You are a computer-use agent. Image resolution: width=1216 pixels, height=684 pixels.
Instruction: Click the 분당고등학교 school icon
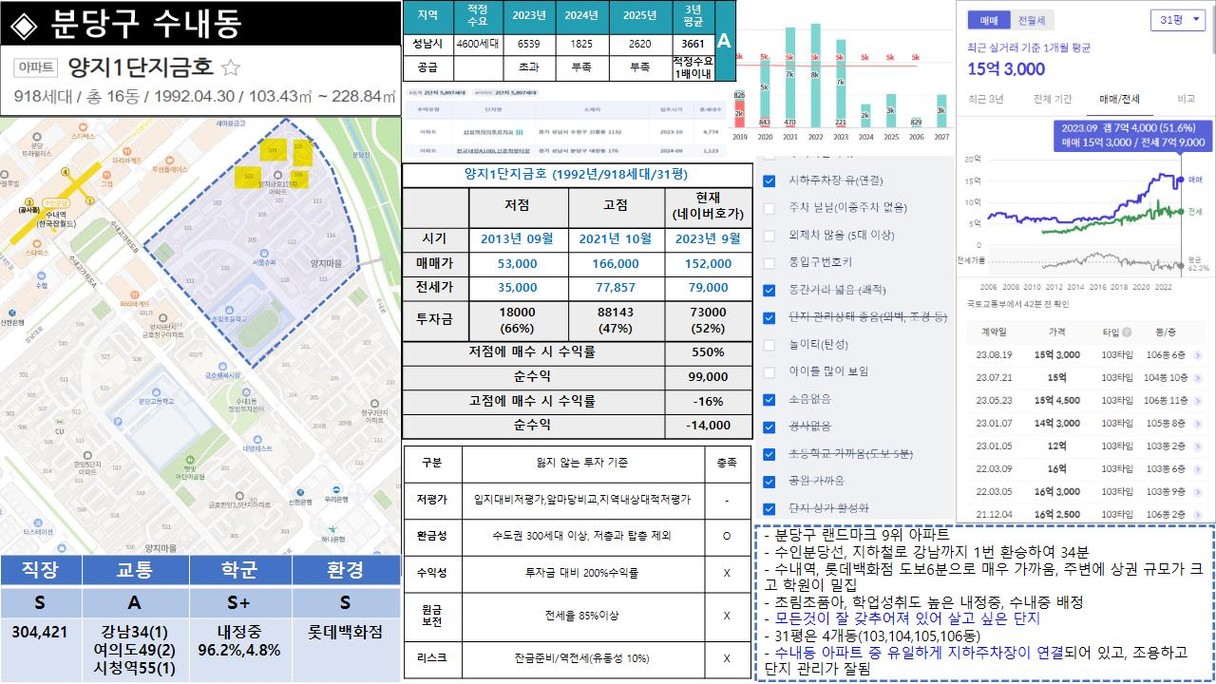coord(156,392)
